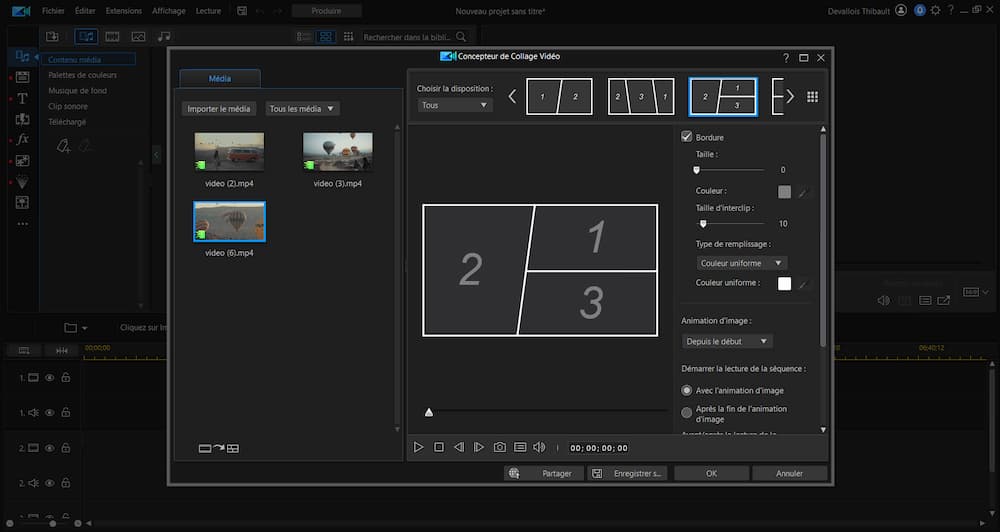Confirm with the OK button
Image resolution: width=1000 pixels, height=532 pixels.
711,473
